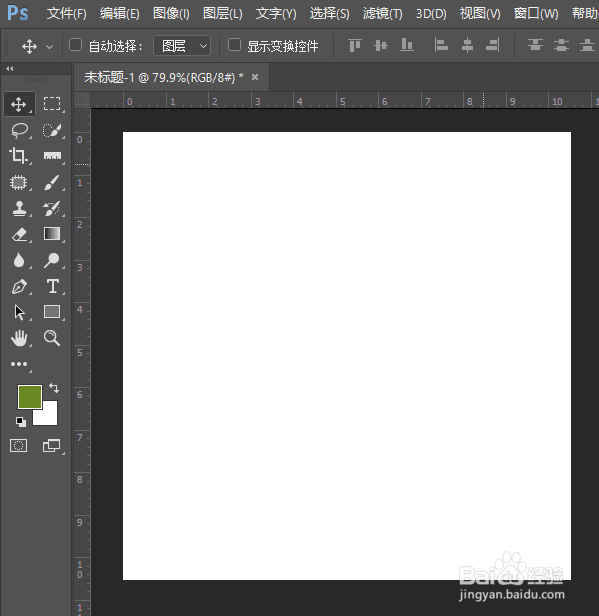Open the Edit Toolbar three-dots menu

pyautogui.click(x=19, y=364)
